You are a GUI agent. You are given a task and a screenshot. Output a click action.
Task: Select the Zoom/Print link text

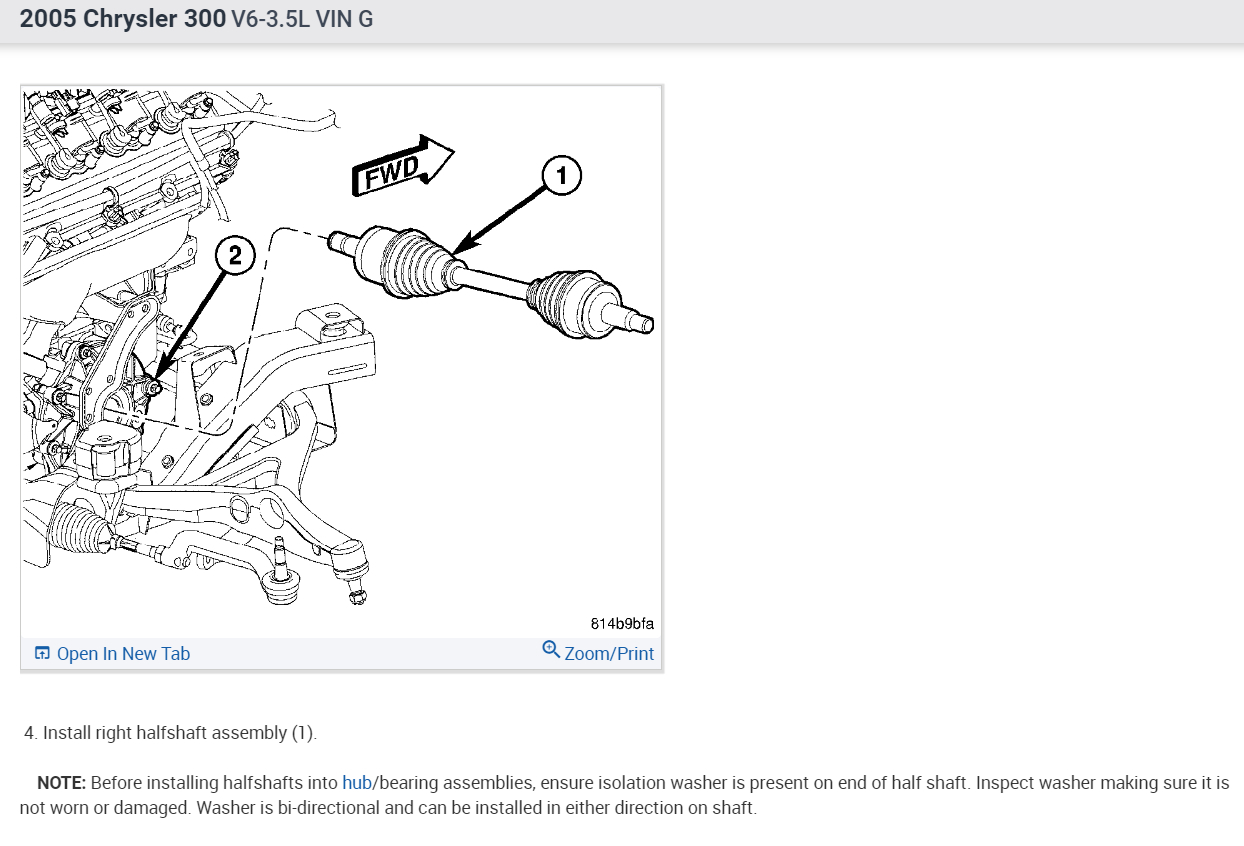point(609,654)
